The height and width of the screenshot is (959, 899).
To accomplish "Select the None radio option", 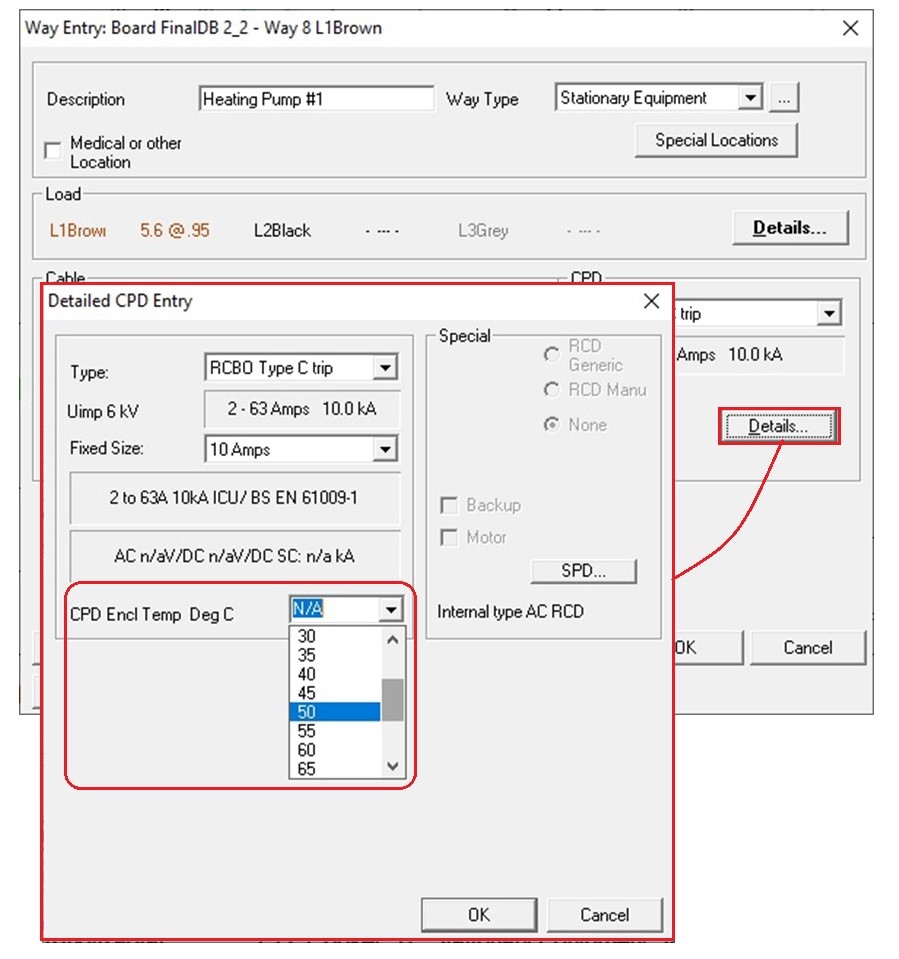I will 552,424.
